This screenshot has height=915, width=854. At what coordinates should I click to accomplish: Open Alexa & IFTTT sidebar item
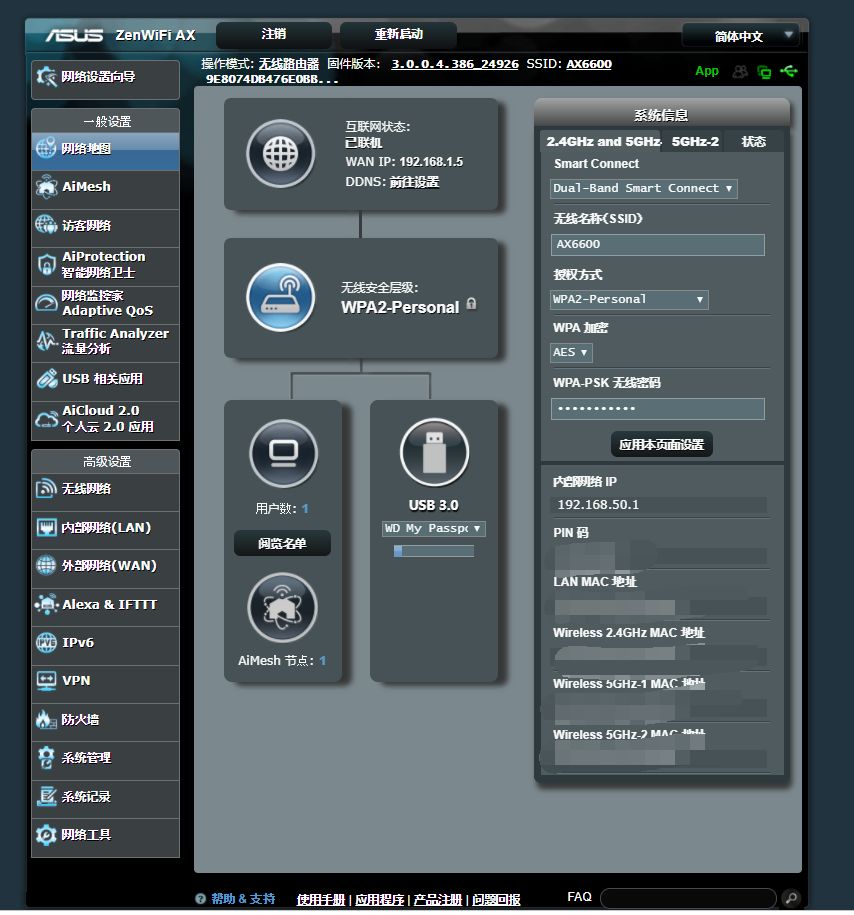pos(106,605)
